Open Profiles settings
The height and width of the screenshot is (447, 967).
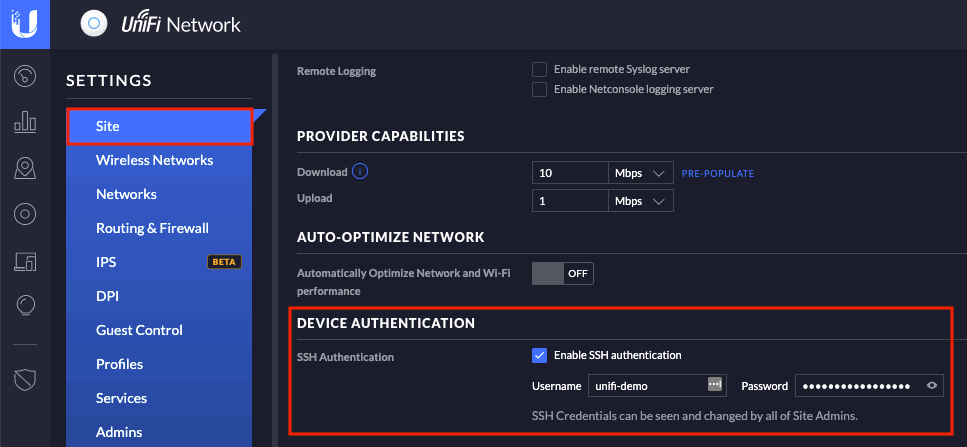click(160, 364)
